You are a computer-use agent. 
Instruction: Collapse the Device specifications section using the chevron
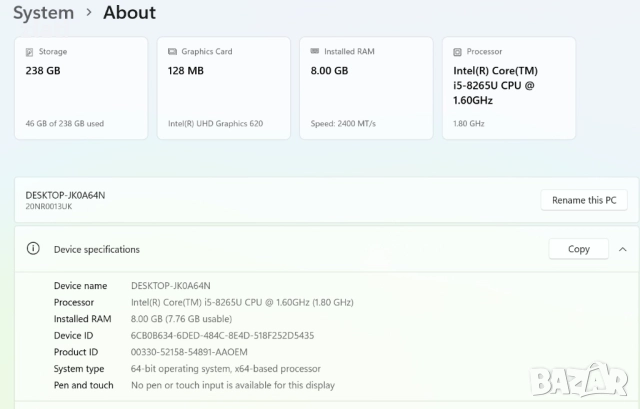[622, 249]
